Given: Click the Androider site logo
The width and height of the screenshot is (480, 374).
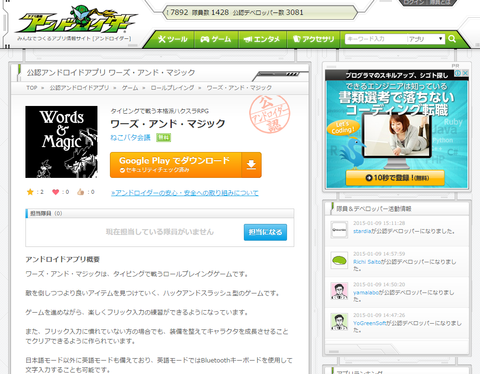Looking at the screenshot, I should (x=76, y=20).
